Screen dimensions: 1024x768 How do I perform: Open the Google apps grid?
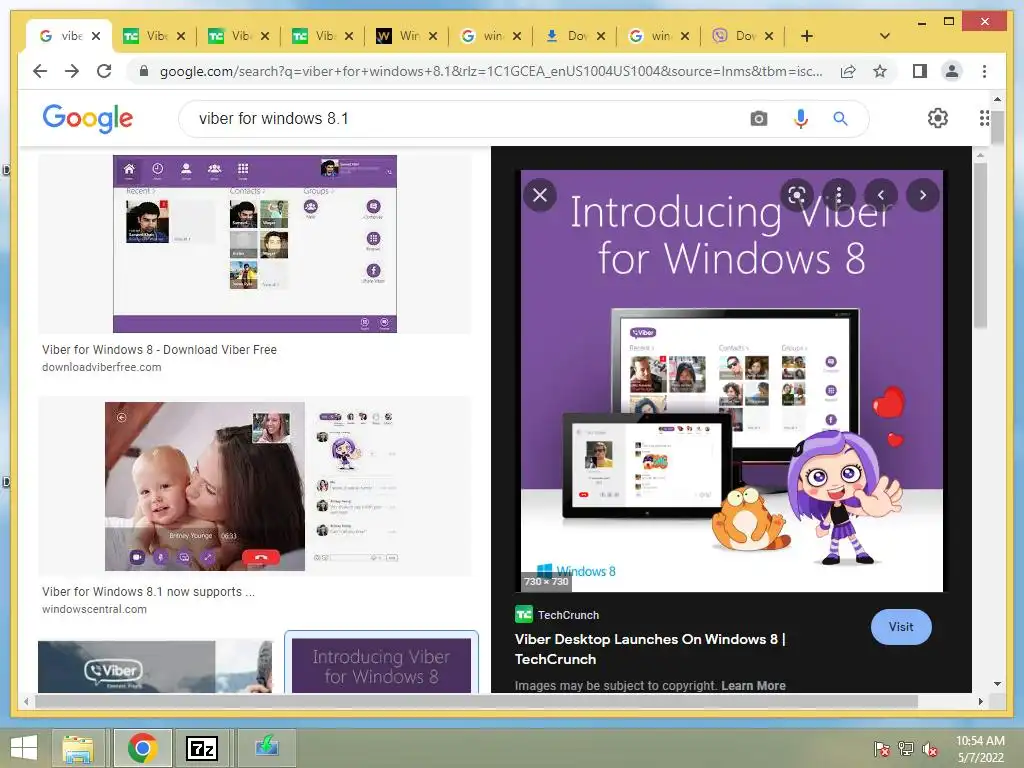click(984, 118)
